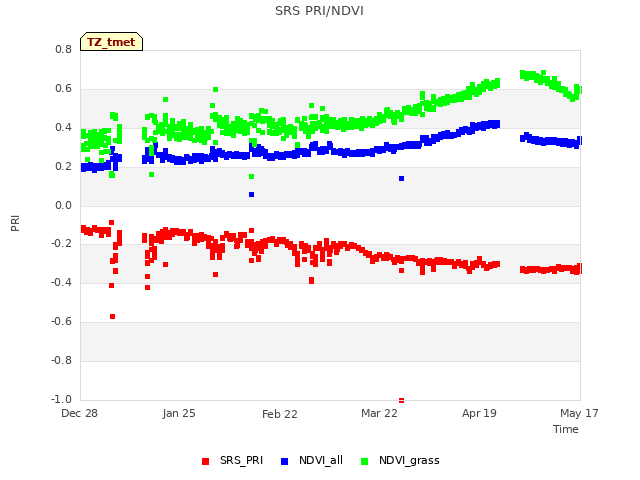Click the Apr 19 x-axis label
Image resolution: width=640 pixels, height=480 pixels.
point(479,413)
